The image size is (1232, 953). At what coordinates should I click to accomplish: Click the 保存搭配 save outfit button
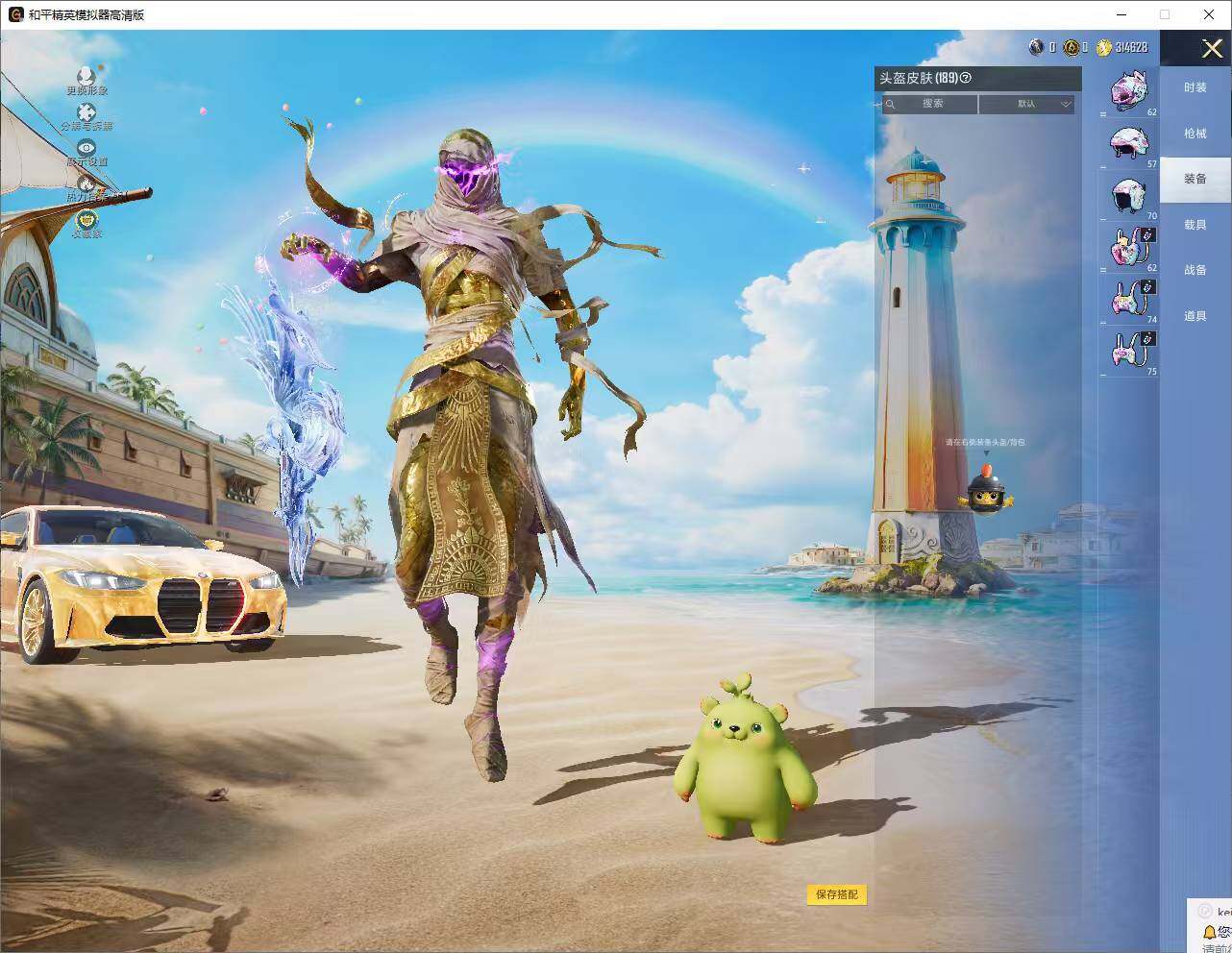pos(836,894)
